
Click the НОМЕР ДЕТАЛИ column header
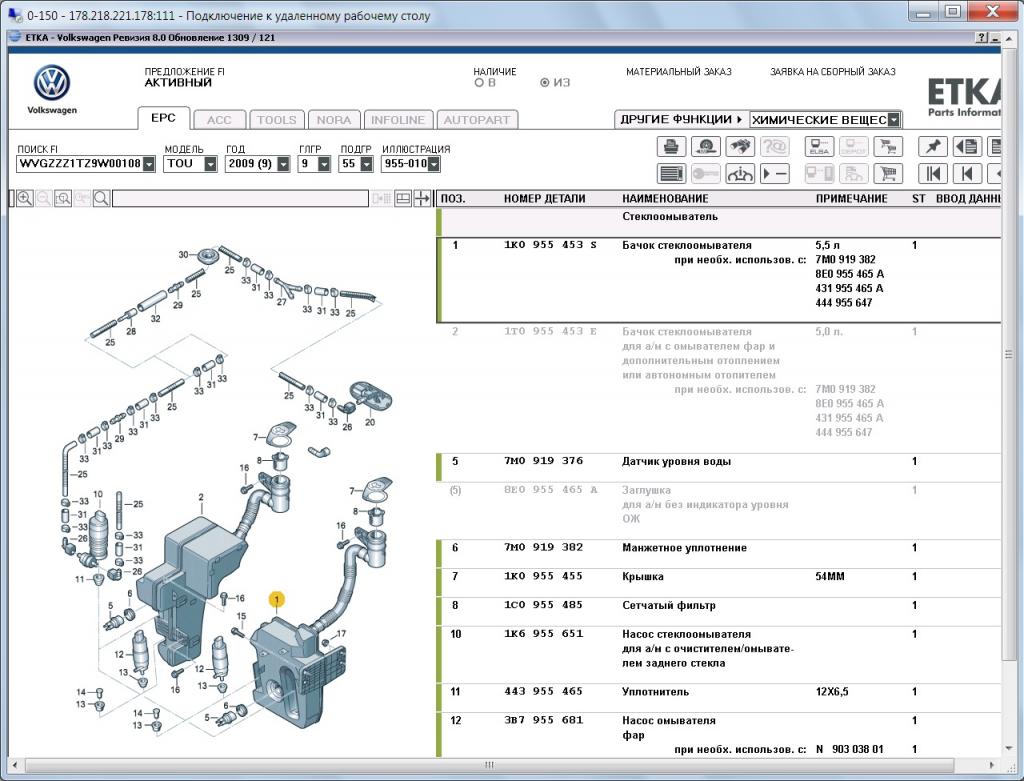(544, 199)
